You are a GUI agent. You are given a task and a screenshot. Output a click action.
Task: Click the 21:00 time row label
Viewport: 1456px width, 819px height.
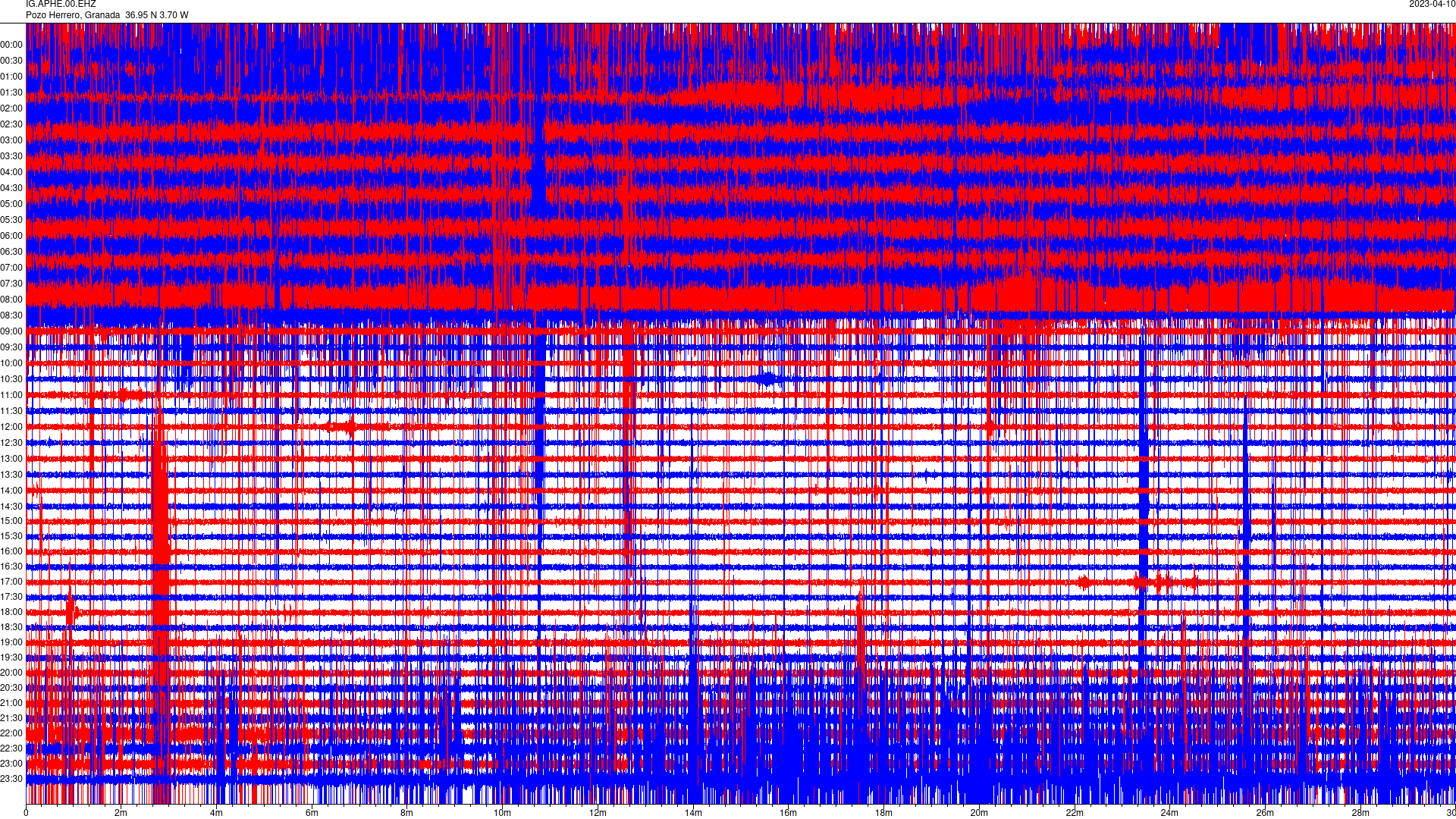pos(11,703)
